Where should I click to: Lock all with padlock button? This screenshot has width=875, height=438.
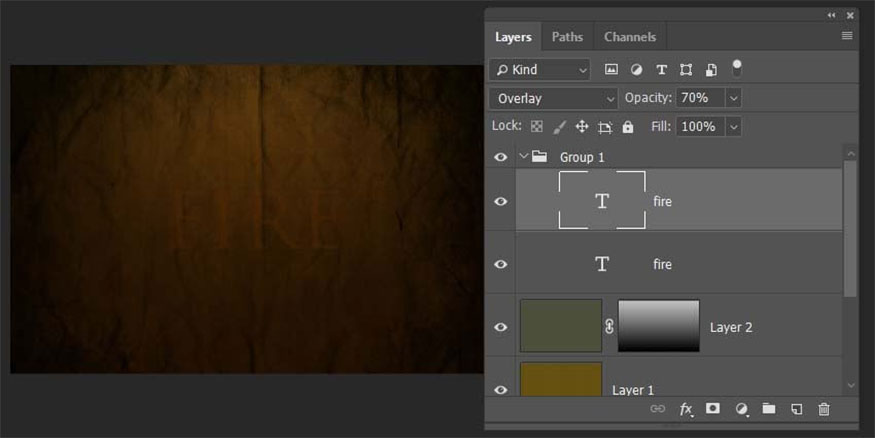(x=628, y=127)
